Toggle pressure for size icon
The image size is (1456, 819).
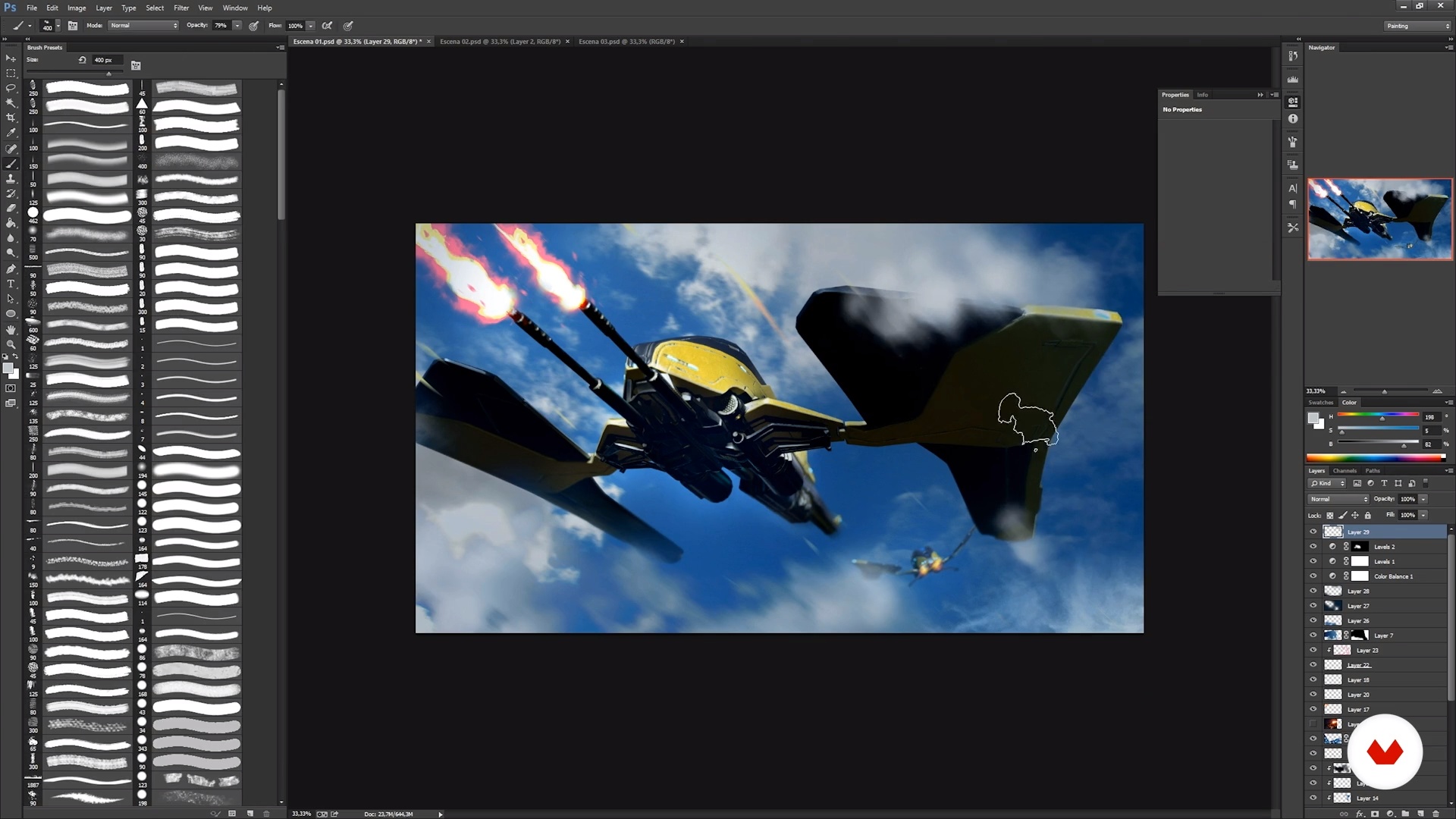coord(348,25)
